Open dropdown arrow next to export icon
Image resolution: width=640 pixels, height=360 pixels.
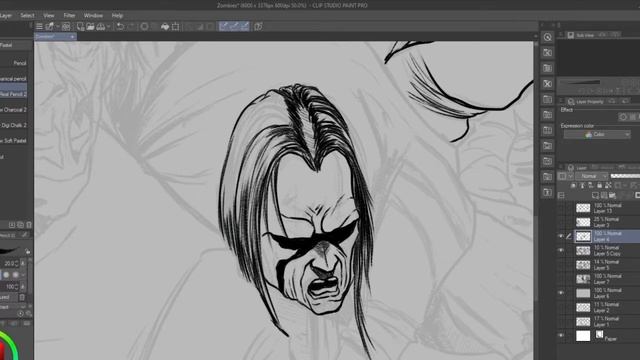point(109,27)
